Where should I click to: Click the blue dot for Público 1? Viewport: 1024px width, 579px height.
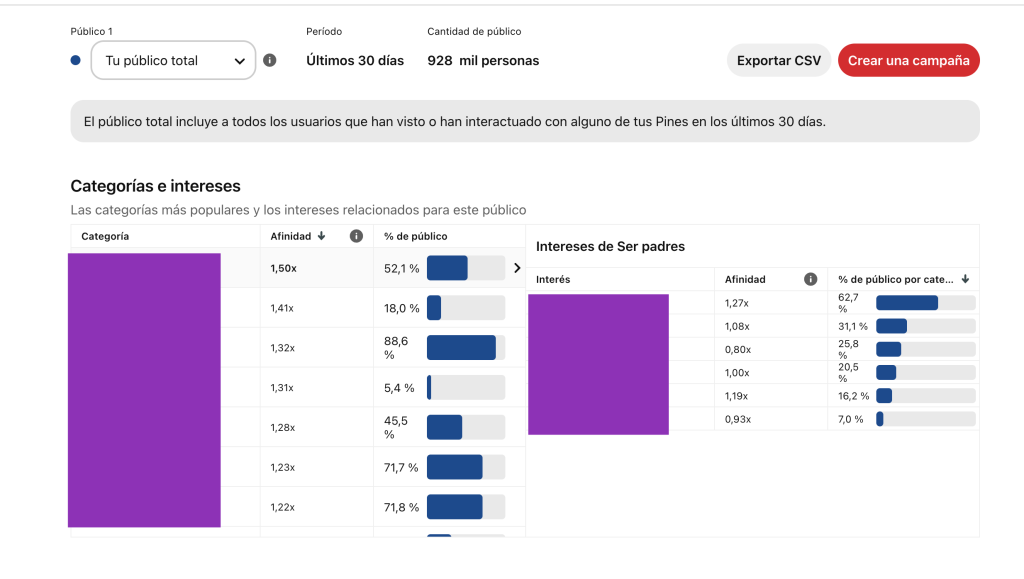pyautogui.click(x=76, y=60)
